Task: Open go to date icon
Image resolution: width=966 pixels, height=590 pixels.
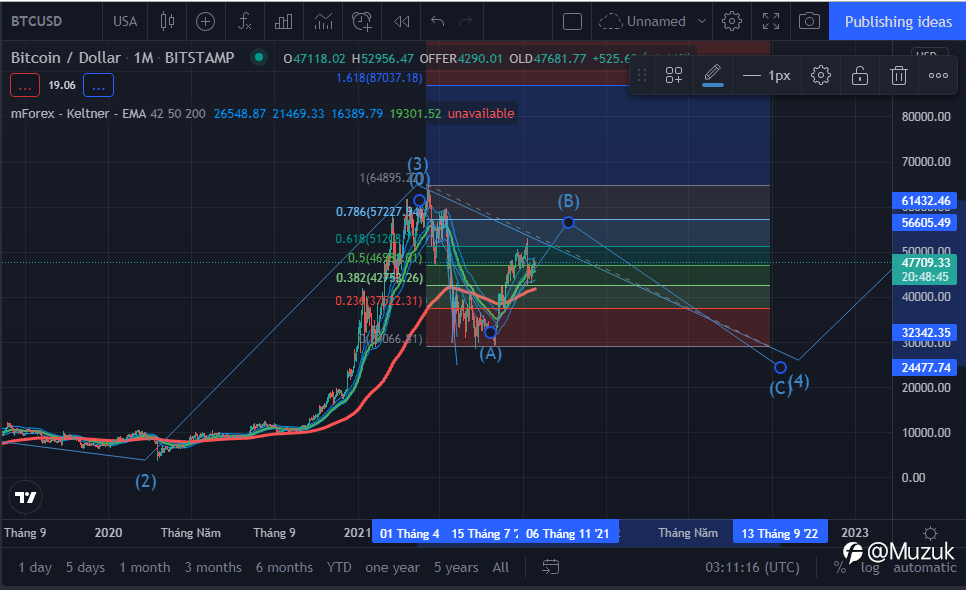Action: 550,567
